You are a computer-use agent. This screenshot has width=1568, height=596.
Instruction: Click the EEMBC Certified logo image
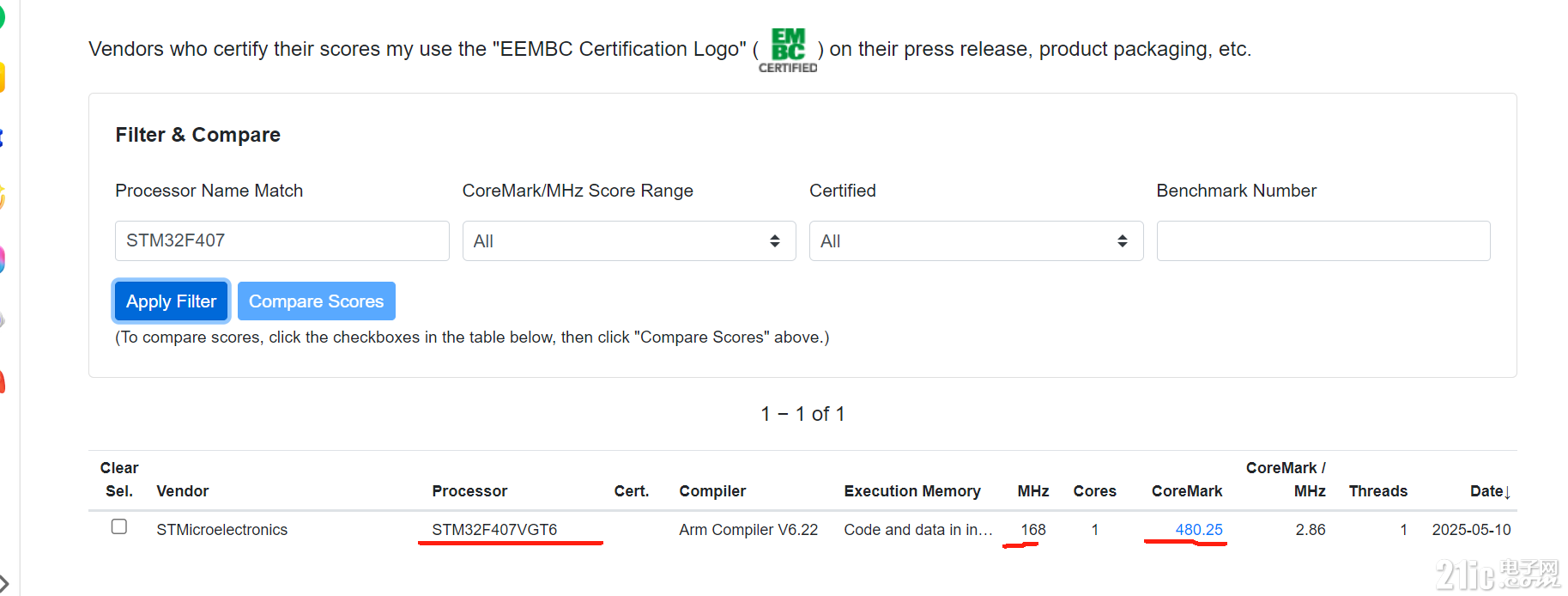click(x=788, y=51)
